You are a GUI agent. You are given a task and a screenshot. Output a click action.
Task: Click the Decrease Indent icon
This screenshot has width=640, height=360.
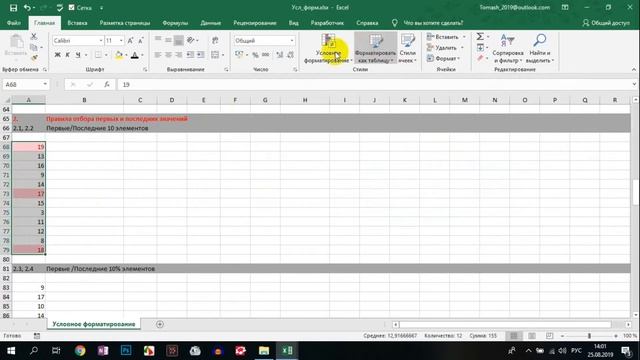click(190, 55)
